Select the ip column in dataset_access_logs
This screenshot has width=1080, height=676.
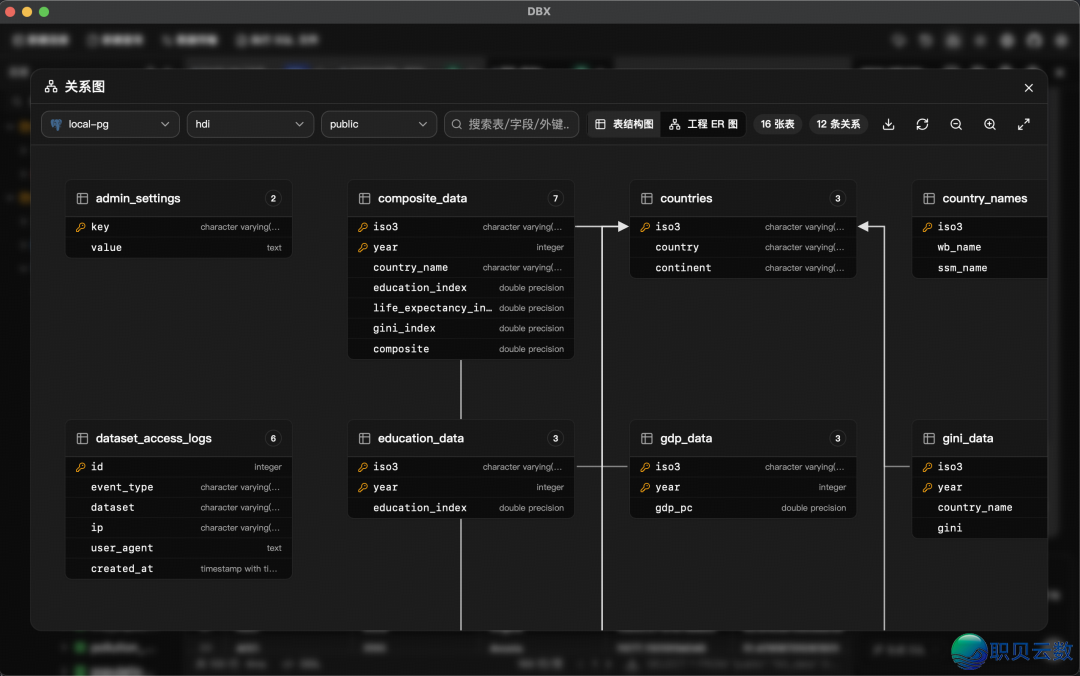[179, 528]
